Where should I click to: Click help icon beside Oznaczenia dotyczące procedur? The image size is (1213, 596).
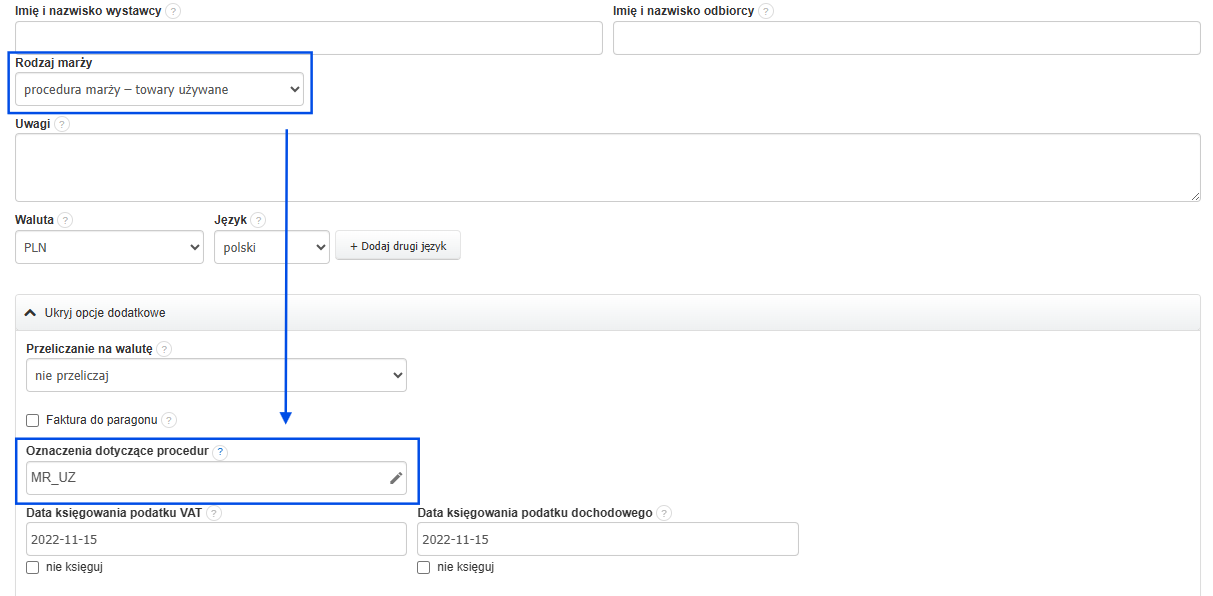220,452
